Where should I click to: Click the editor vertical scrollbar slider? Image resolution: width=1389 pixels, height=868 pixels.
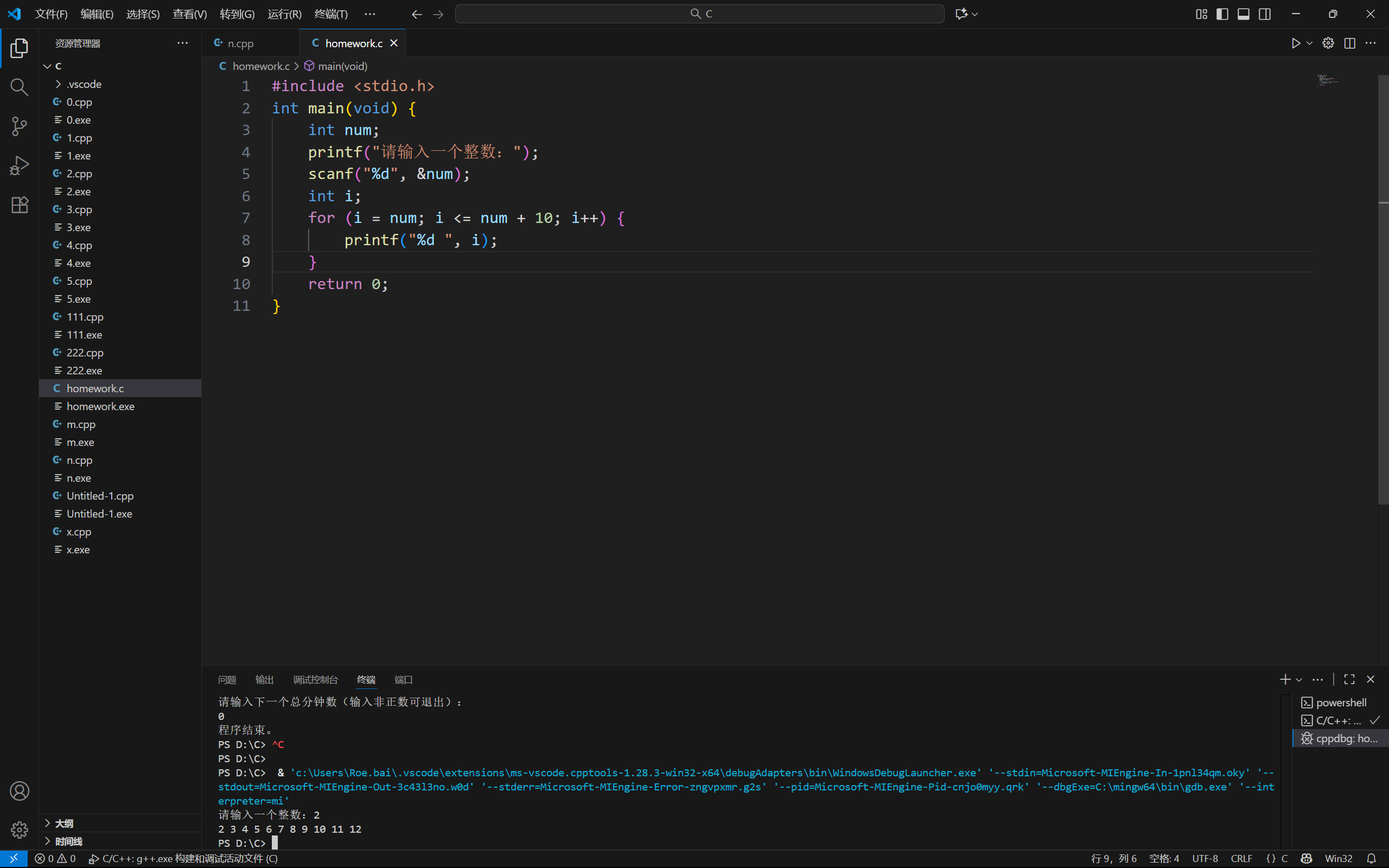coord(1383,287)
